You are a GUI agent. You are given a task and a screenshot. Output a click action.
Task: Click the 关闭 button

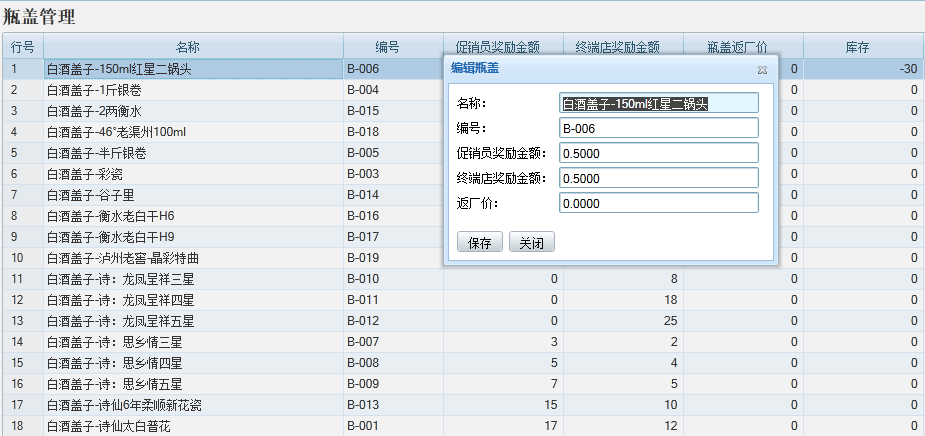(x=532, y=242)
